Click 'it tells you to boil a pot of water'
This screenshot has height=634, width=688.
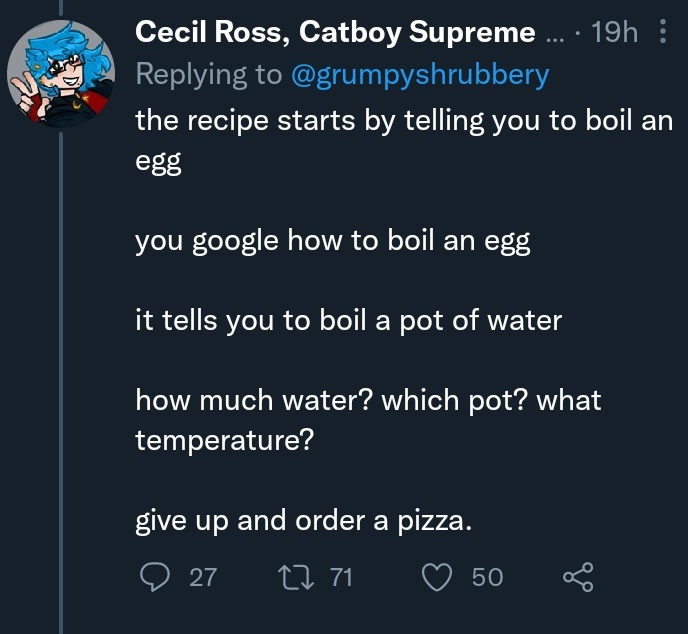point(348,321)
